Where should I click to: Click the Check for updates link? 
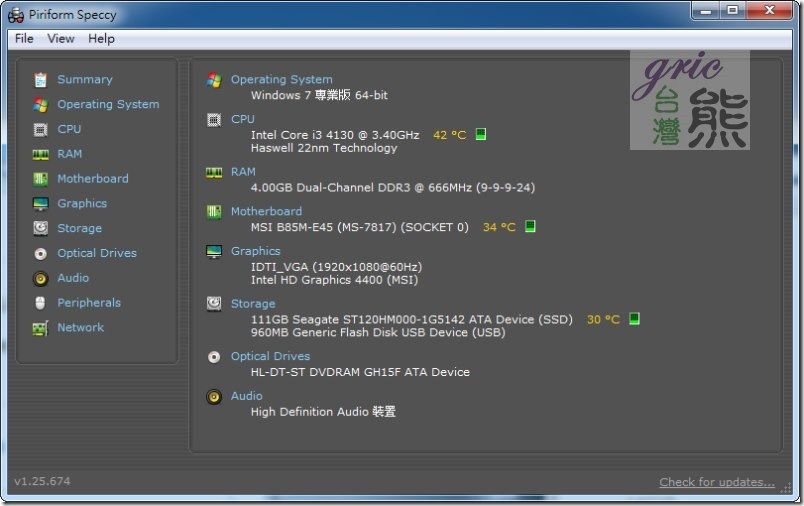717,482
